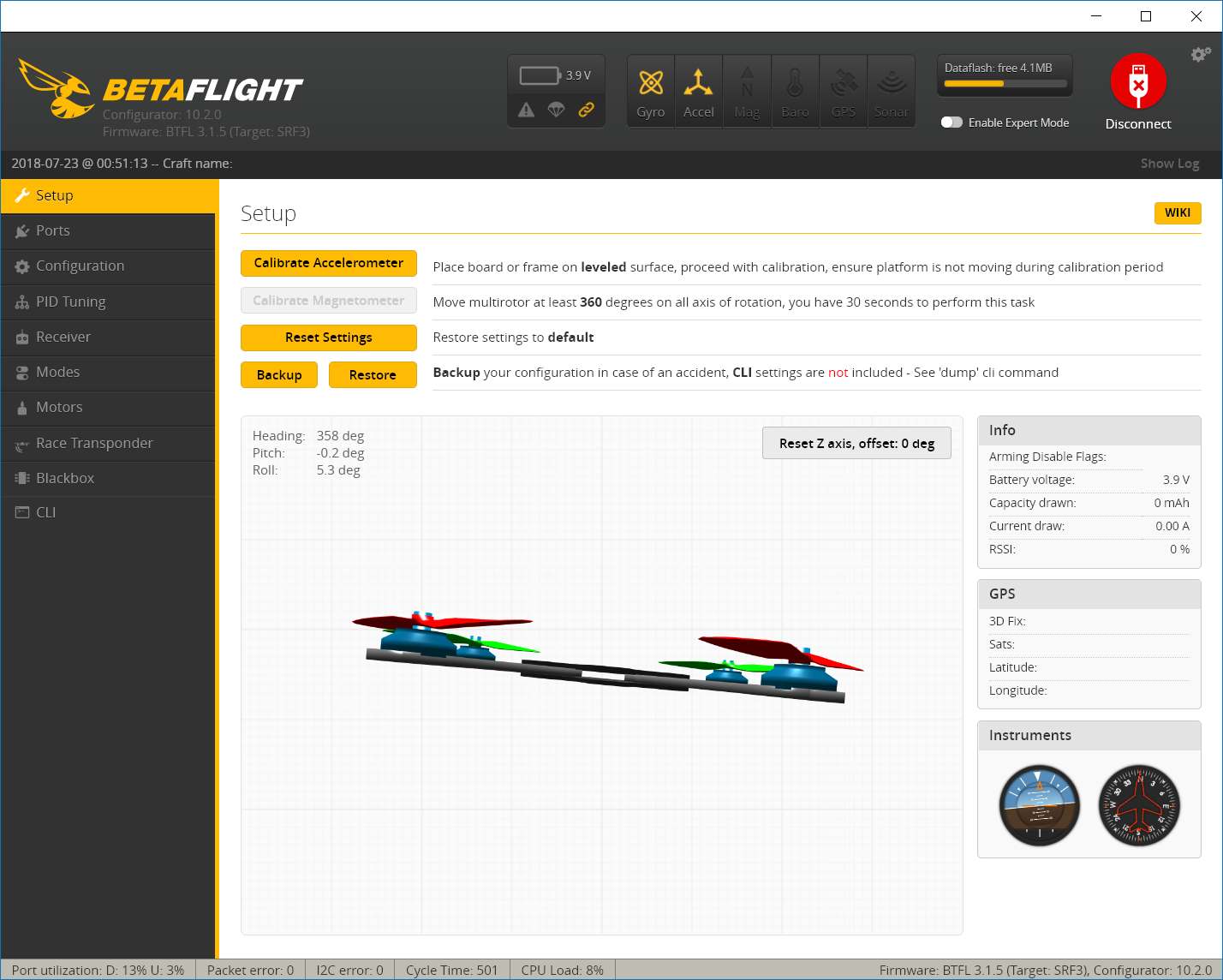Click Show Log link
Image resolution: width=1223 pixels, height=980 pixels.
point(1170,164)
